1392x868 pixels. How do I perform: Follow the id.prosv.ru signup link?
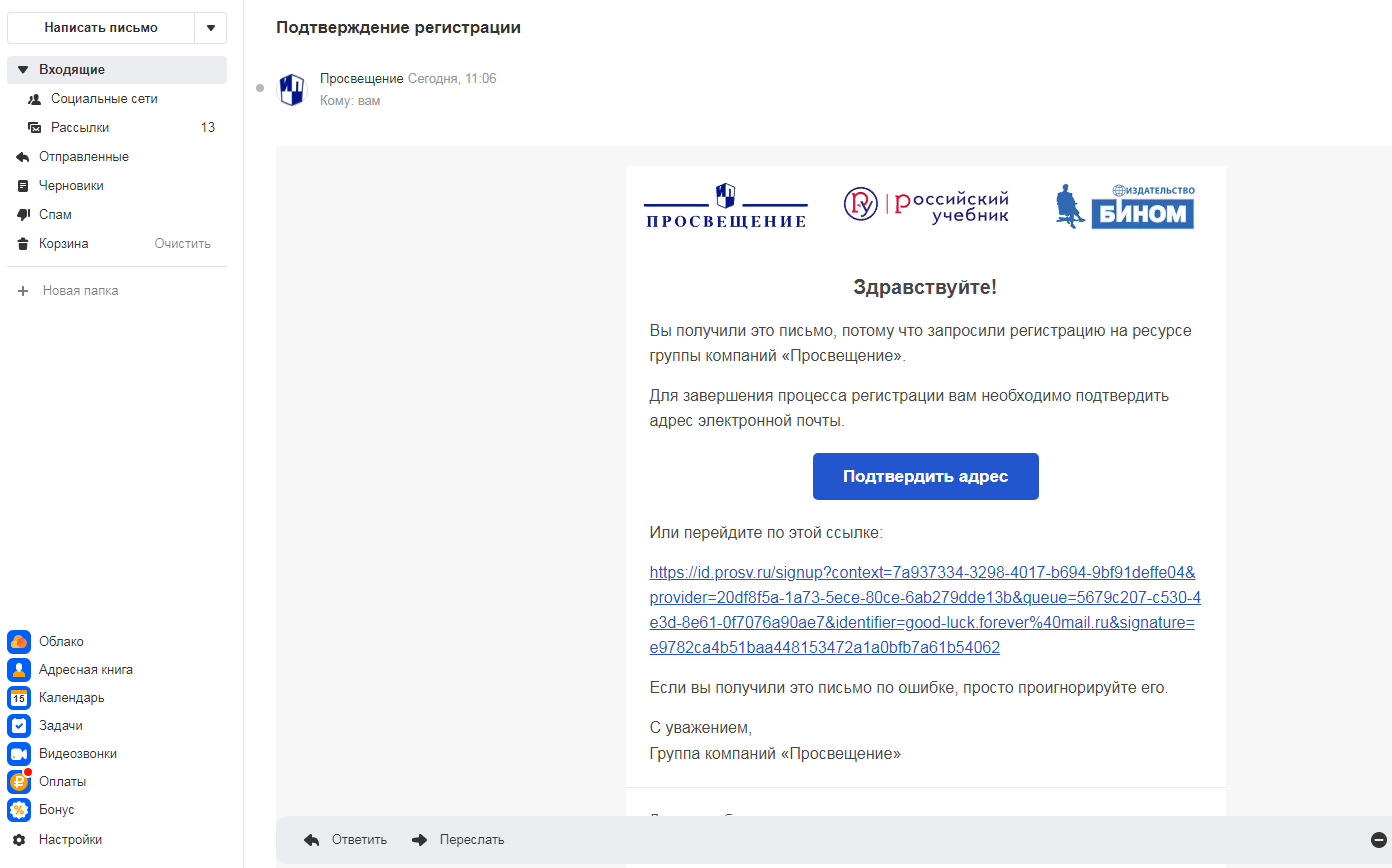(925, 610)
